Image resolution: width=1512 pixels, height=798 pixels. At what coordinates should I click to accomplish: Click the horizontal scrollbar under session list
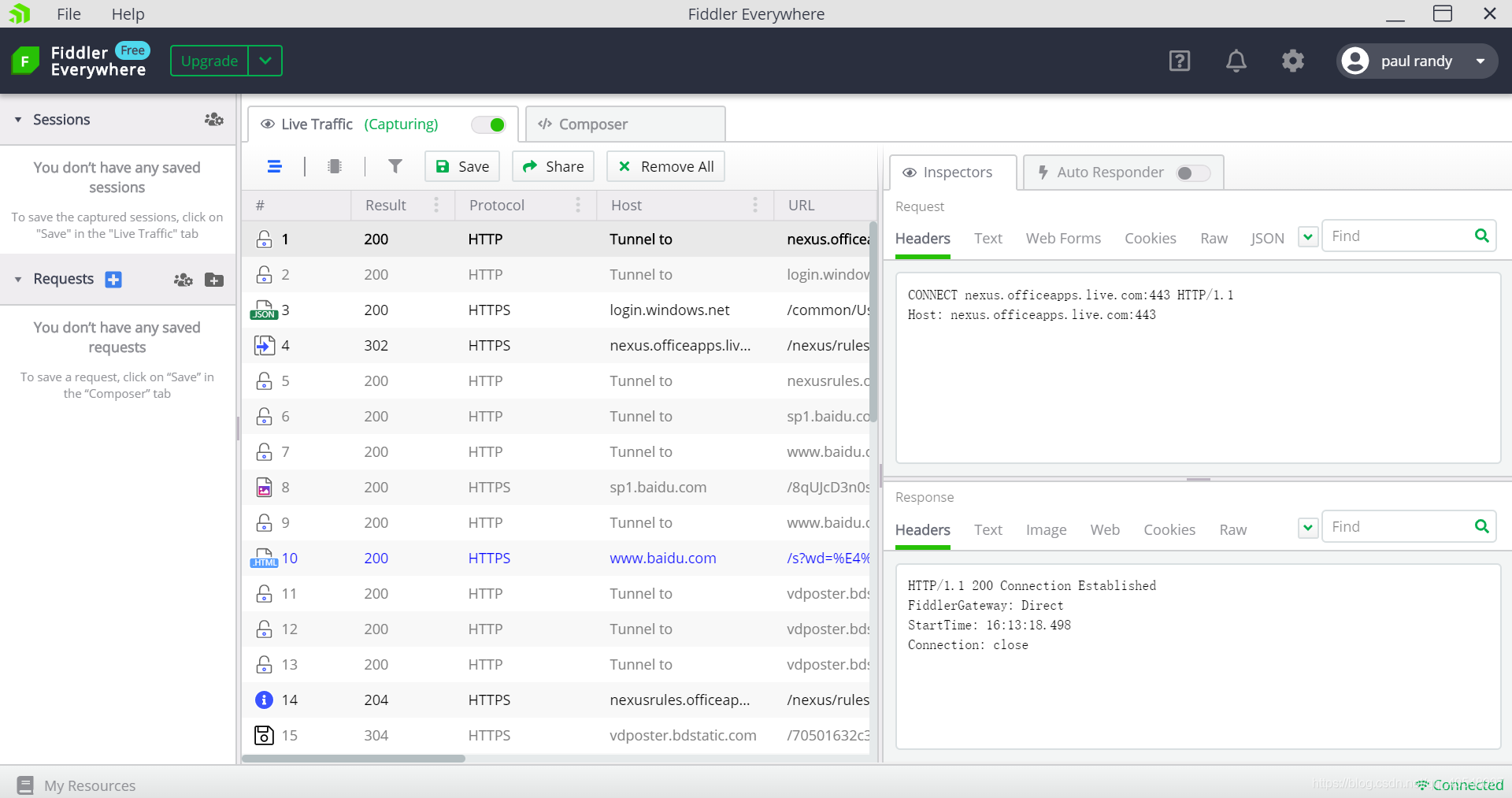[354, 759]
